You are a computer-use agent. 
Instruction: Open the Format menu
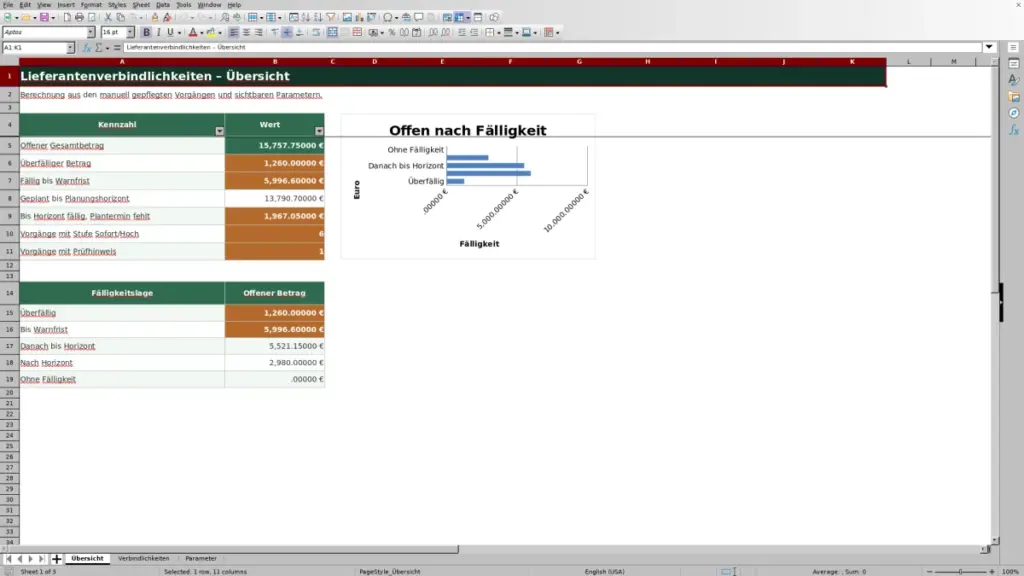[x=91, y=5]
